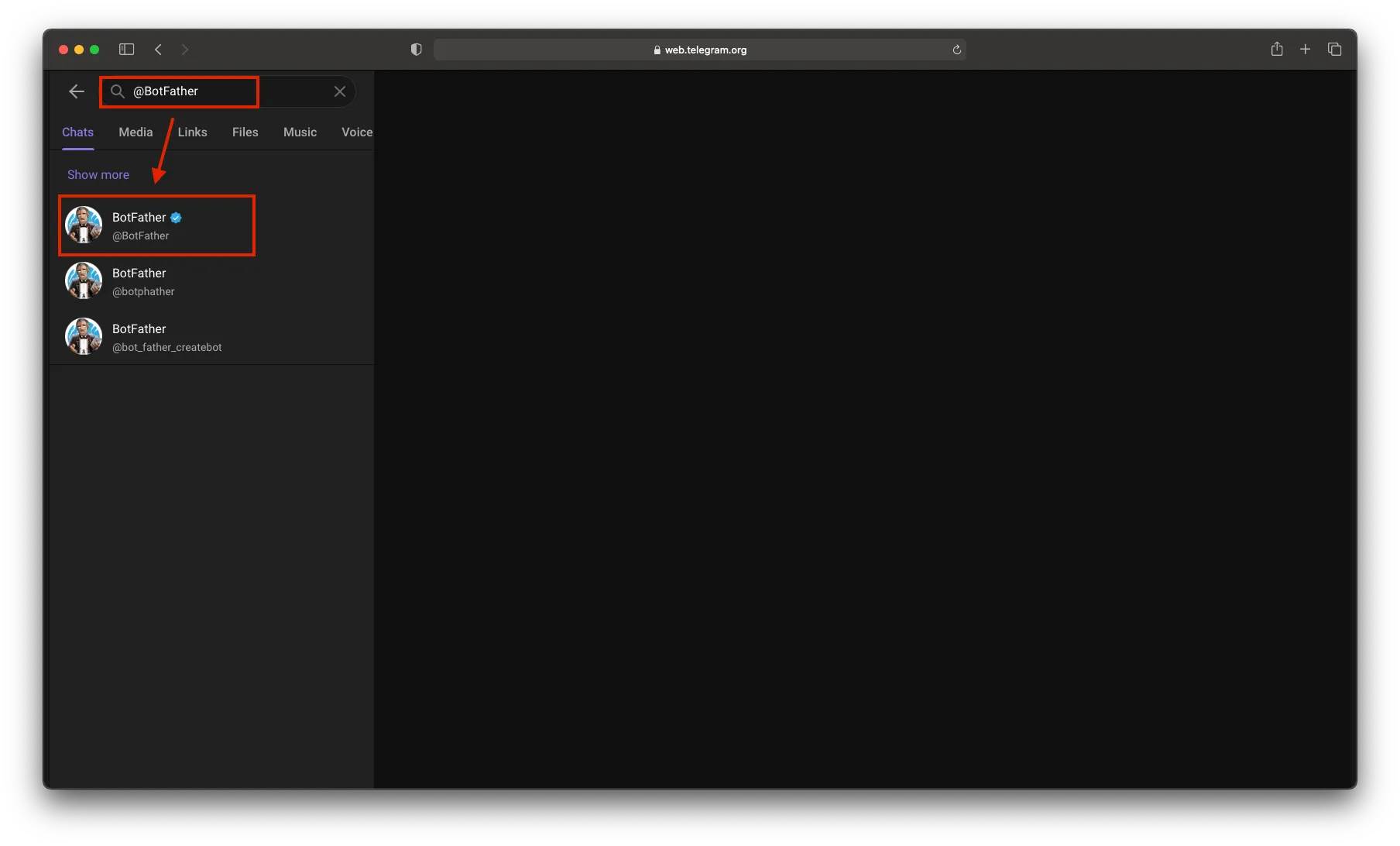1400x846 pixels.
Task: Go forward in Safari history
Action: 184,50
